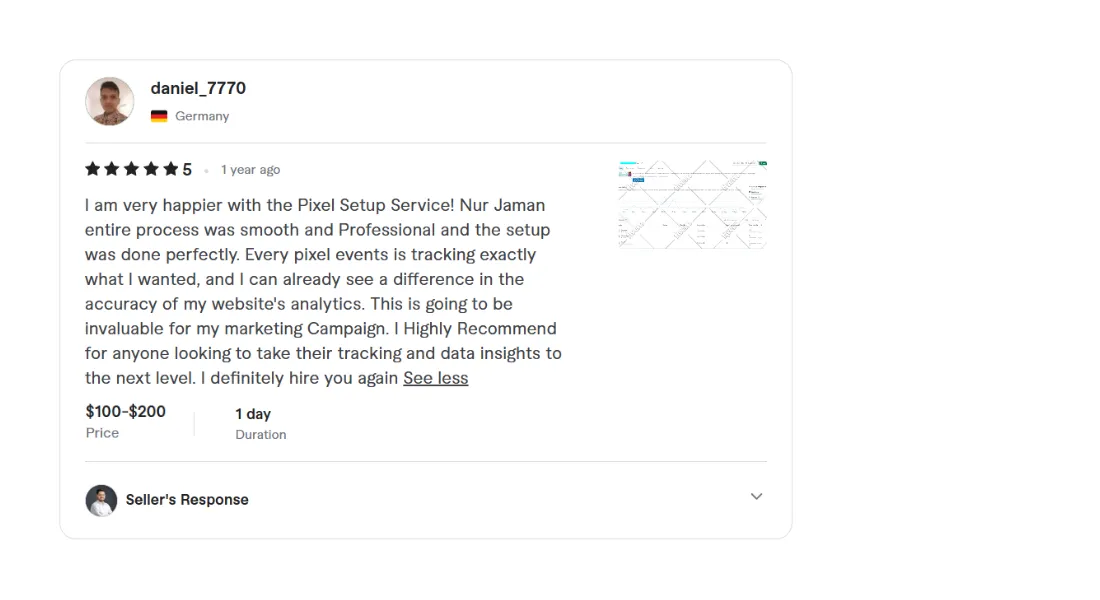Click the Duration label
The image size is (1100, 600).
tap(261, 435)
